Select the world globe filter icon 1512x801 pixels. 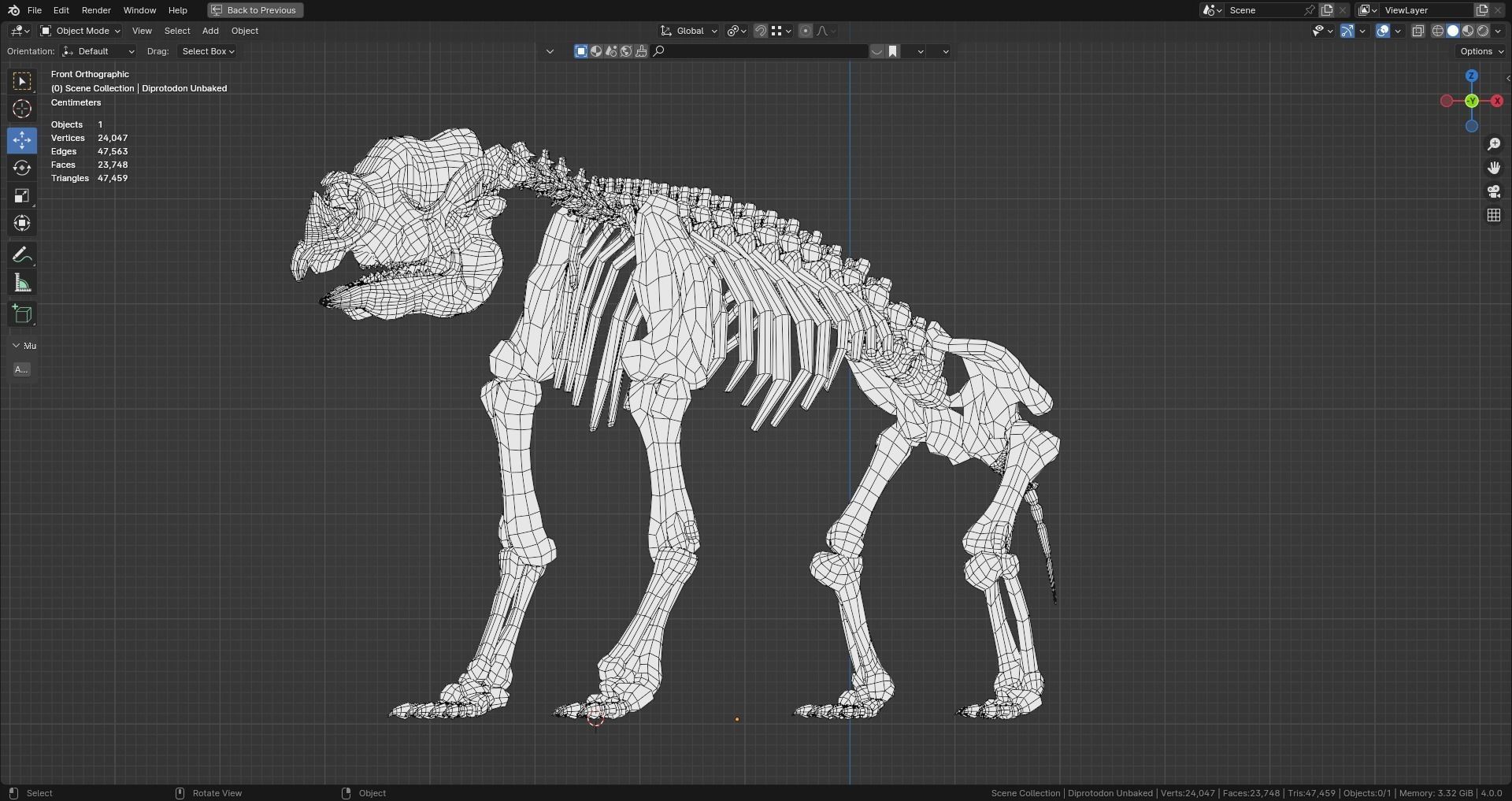coord(626,51)
